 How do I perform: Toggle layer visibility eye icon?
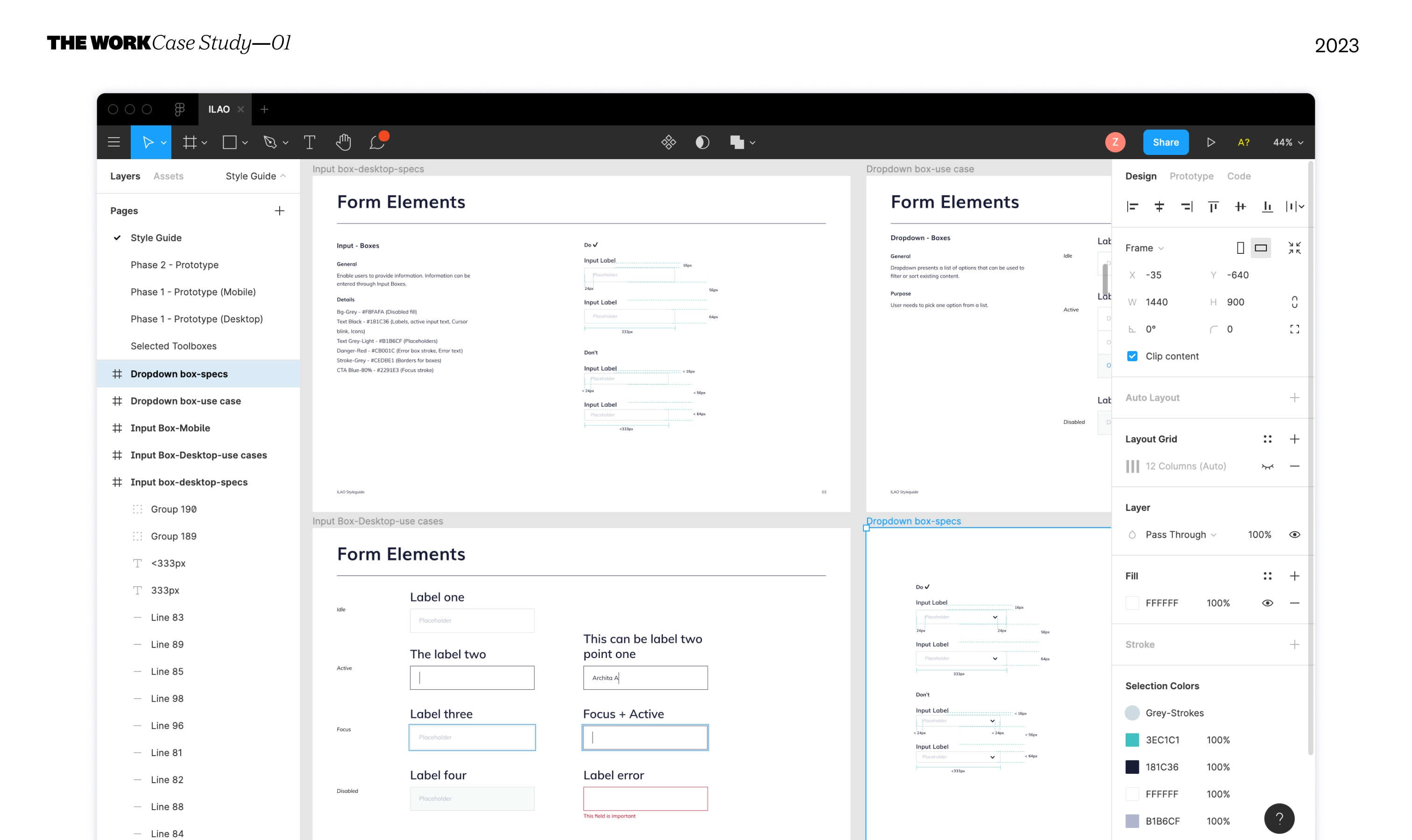(1294, 535)
